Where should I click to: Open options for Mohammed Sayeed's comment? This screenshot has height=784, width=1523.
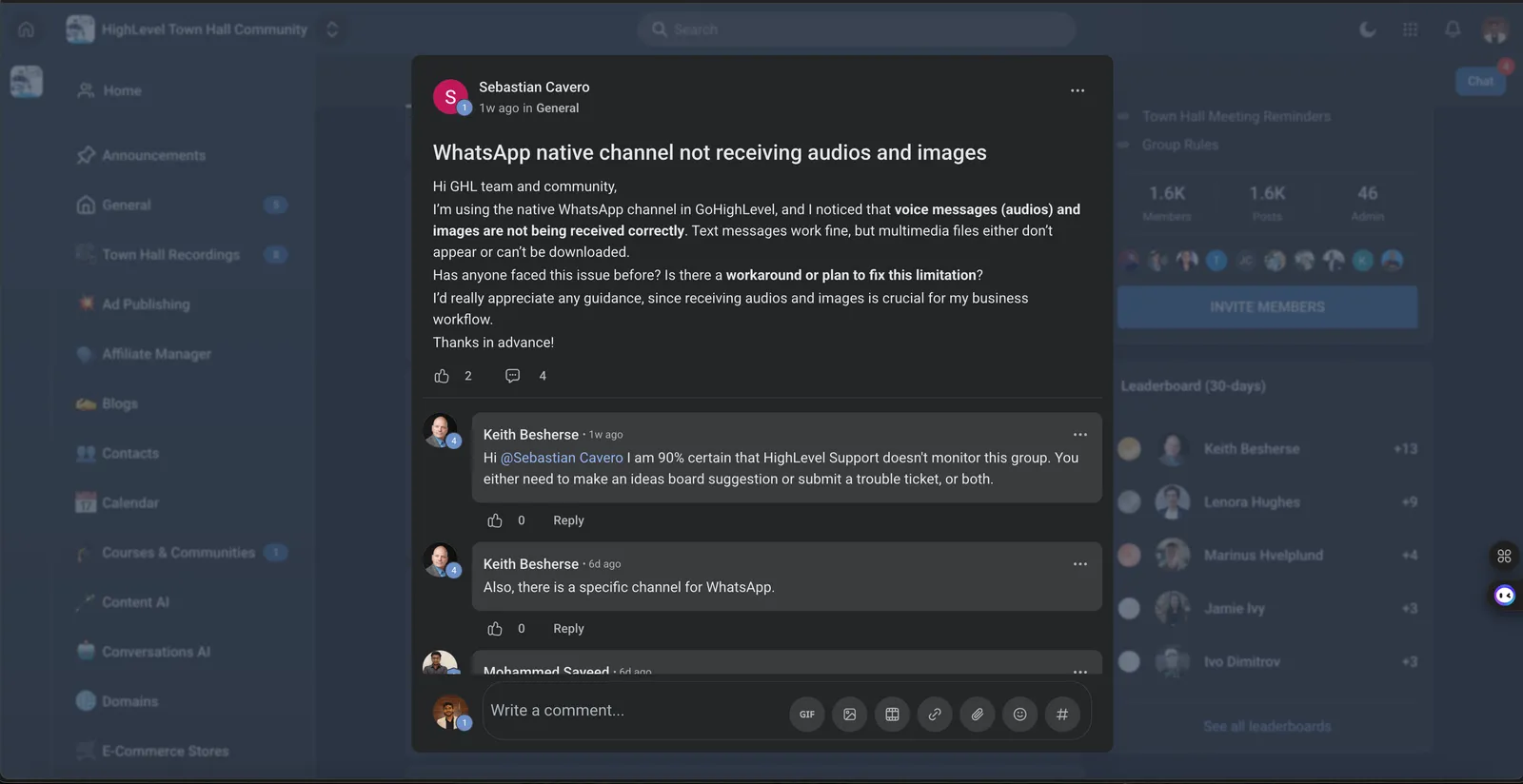[x=1080, y=670]
